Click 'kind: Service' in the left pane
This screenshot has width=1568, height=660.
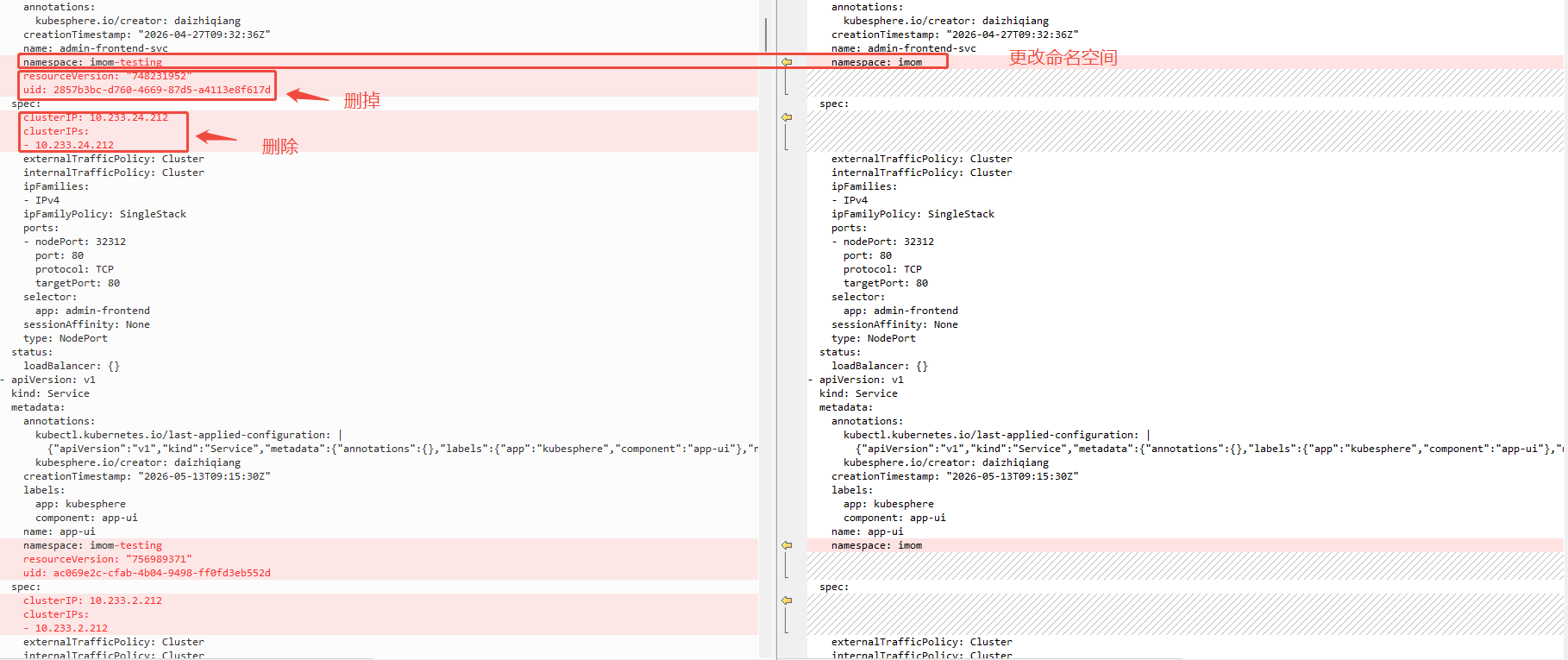tap(50, 393)
